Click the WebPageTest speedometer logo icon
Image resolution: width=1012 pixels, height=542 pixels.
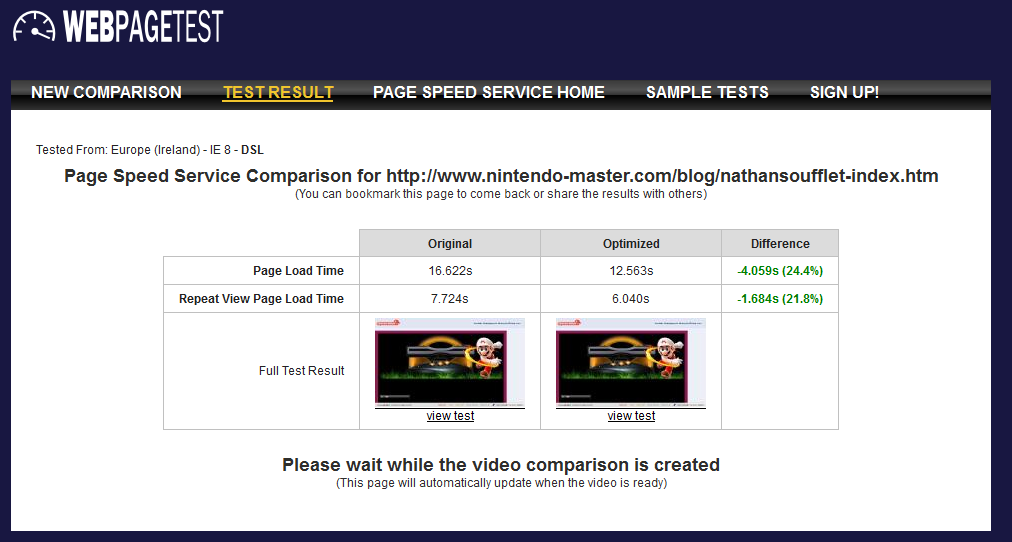(x=35, y=27)
